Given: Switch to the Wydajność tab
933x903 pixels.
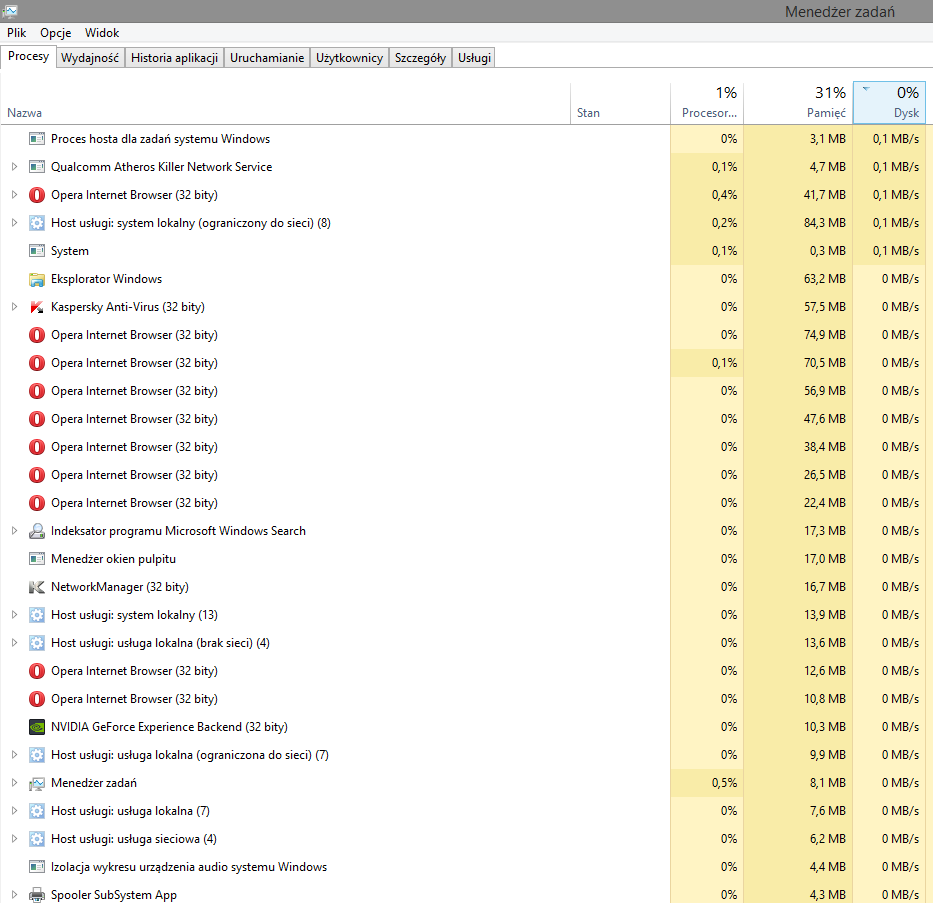Looking at the screenshot, I should point(90,58).
